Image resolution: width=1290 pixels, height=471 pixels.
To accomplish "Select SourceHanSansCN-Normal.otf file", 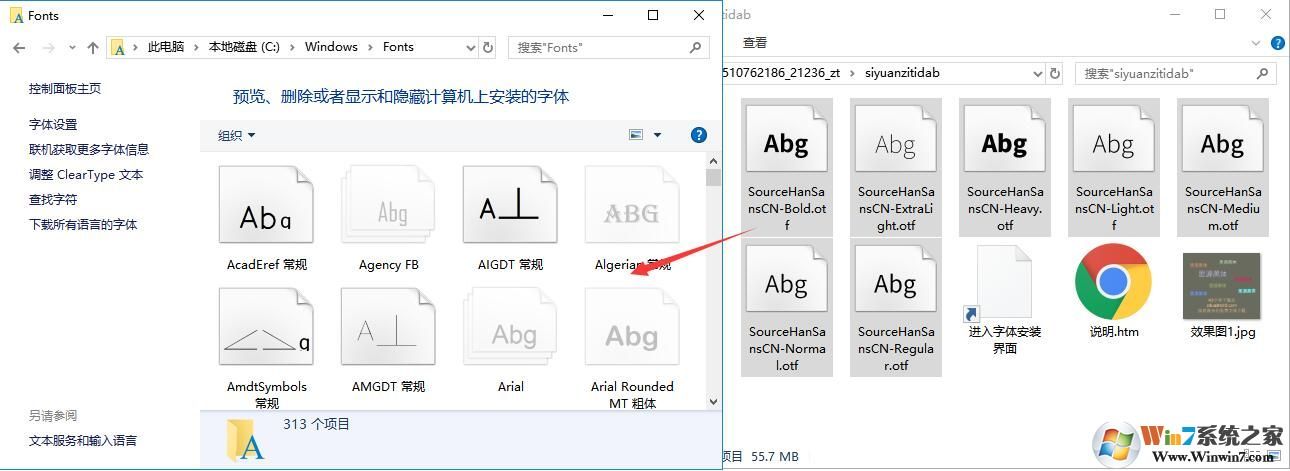I will pos(786,307).
